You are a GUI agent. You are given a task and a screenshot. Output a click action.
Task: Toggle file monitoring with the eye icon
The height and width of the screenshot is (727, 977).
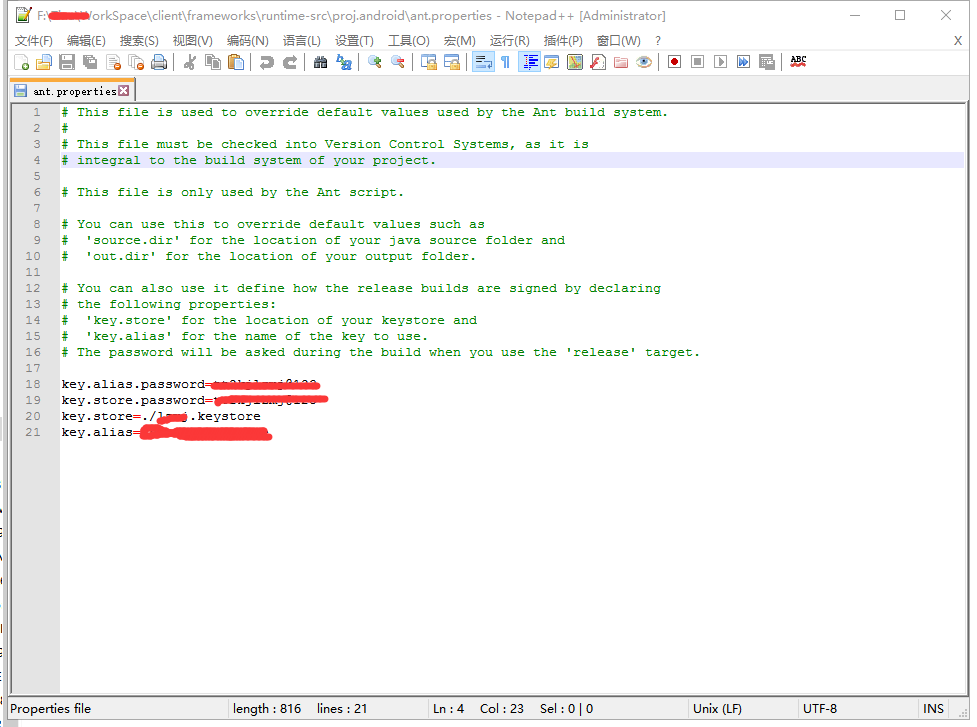click(644, 62)
